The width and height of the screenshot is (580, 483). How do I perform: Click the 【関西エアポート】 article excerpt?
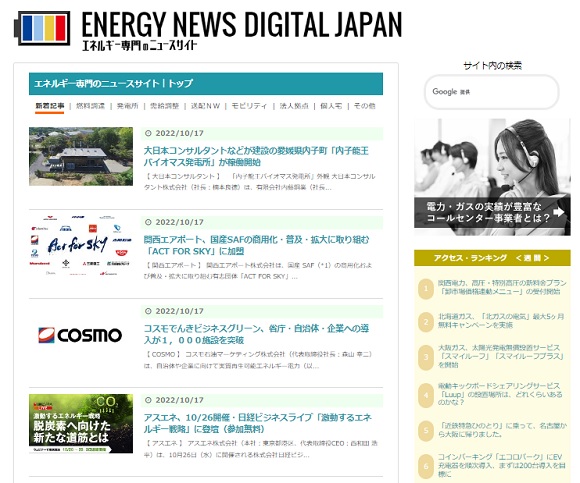tap(258, 271)
